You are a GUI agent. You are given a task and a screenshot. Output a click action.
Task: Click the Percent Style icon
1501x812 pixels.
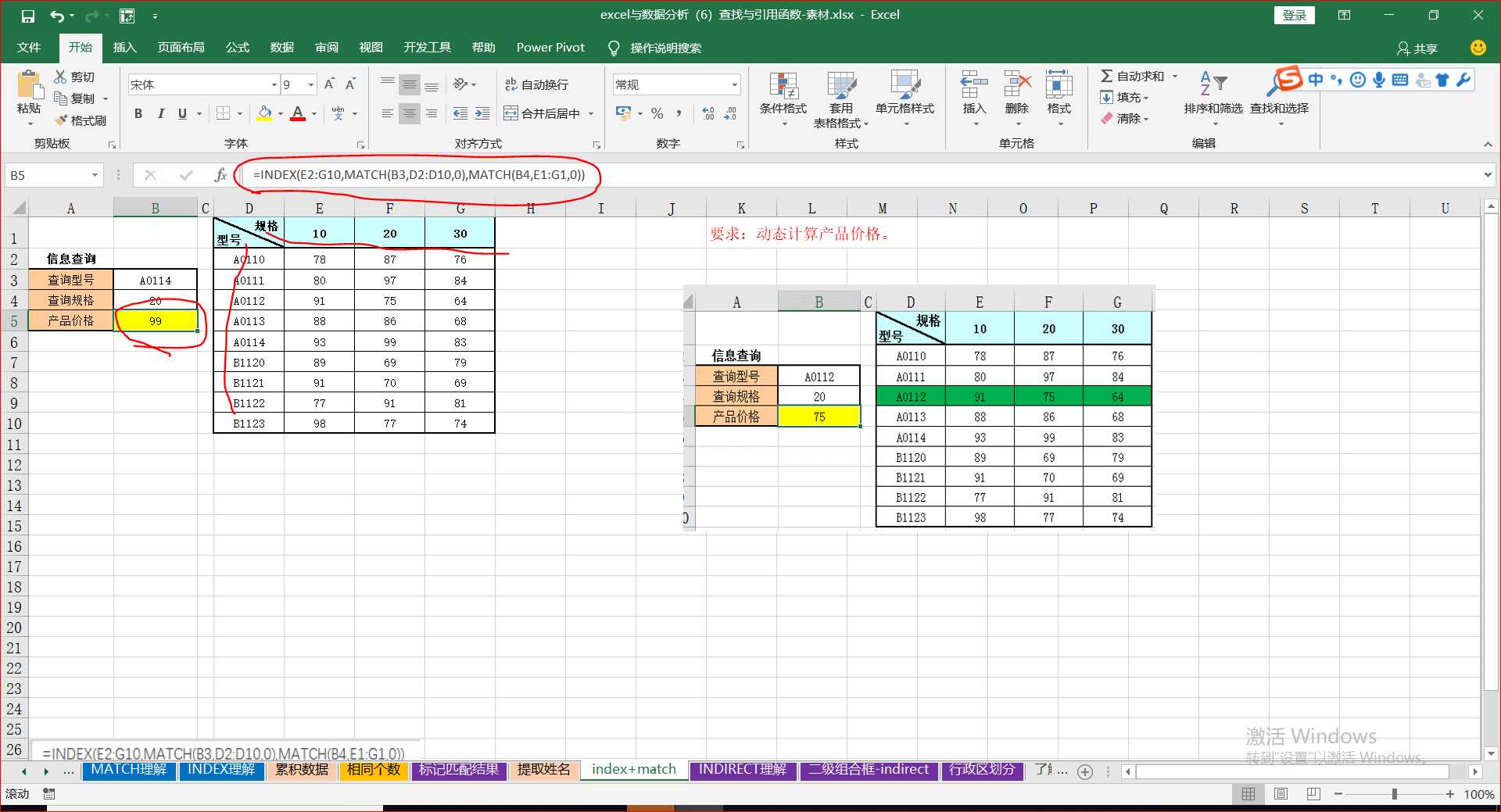click(x=657, y=113)
